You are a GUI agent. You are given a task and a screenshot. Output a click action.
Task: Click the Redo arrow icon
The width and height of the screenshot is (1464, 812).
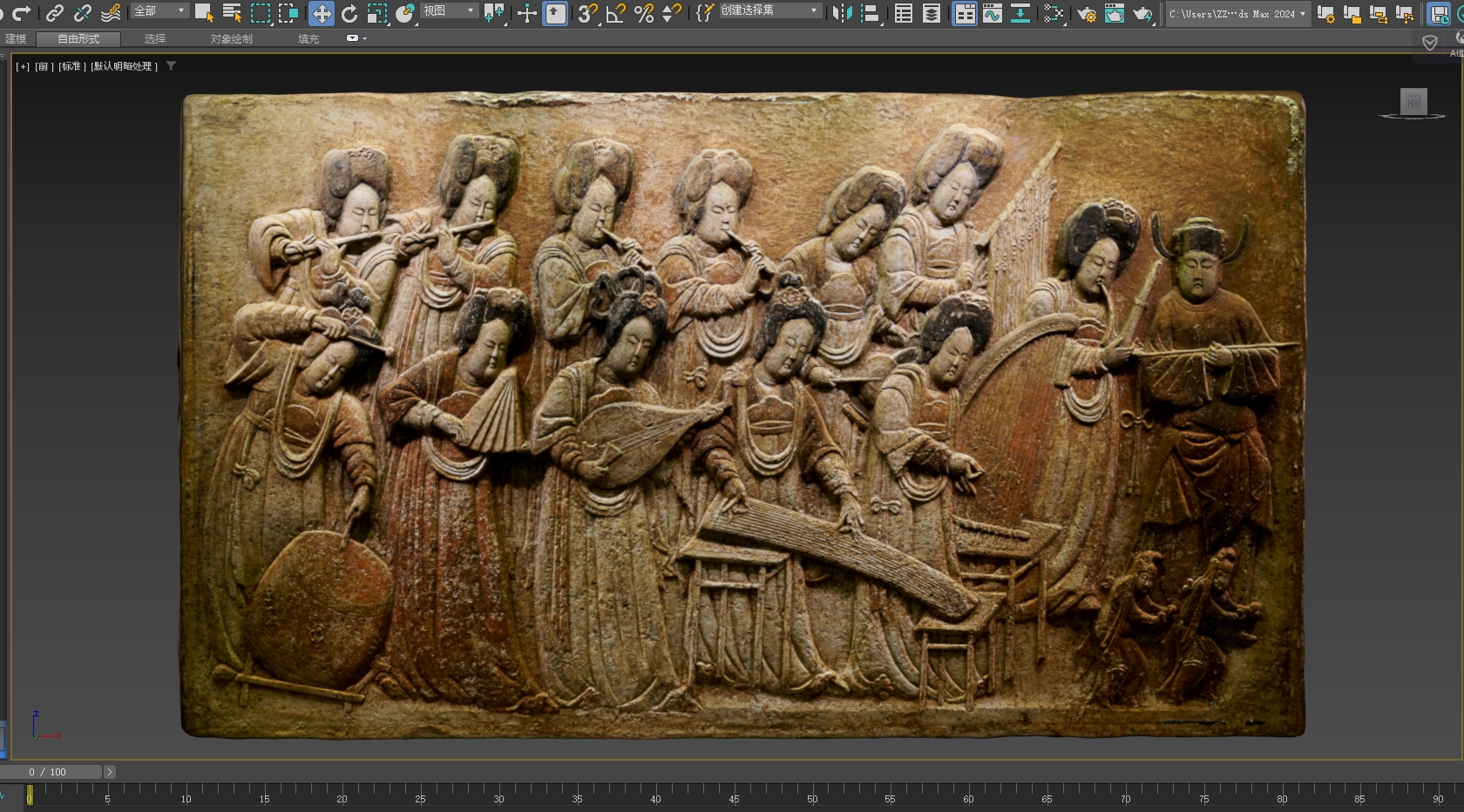(22, 12)
